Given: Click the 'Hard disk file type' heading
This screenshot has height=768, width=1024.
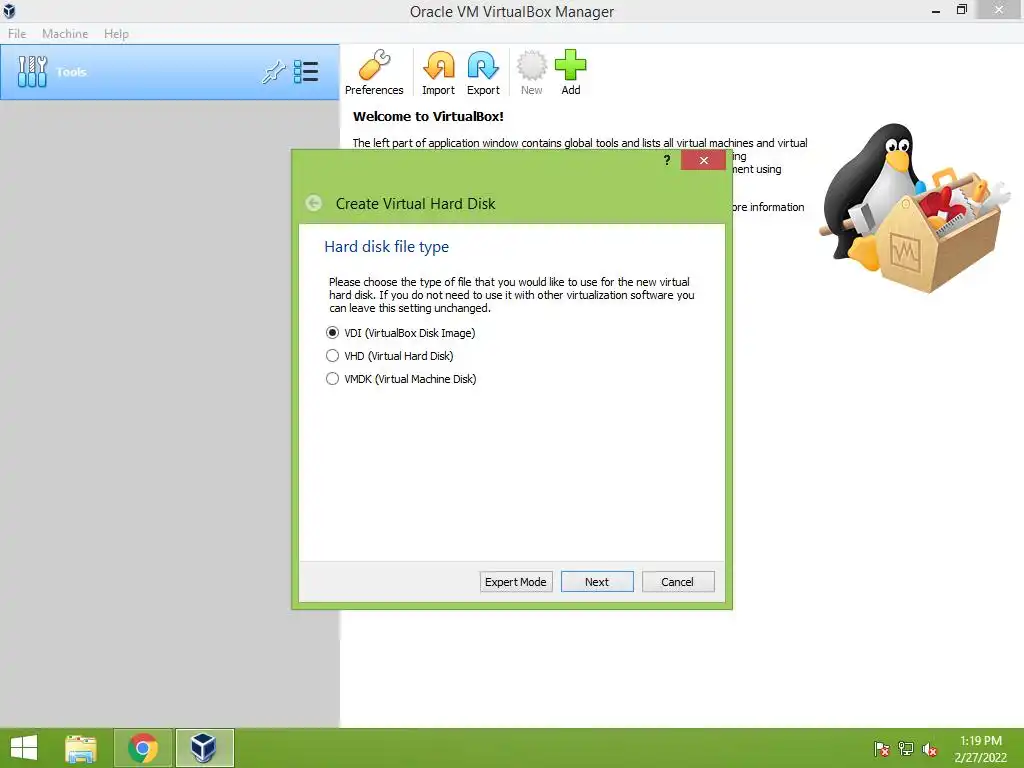Looking at the screenshot, I should 387,247.
